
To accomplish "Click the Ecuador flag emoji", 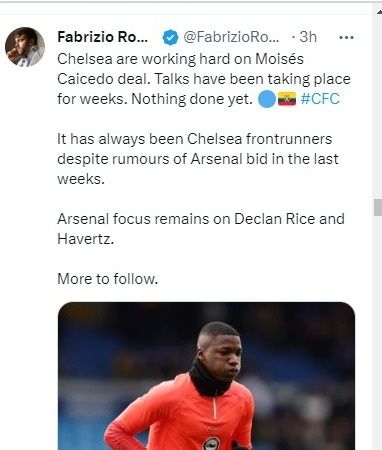I will (287, 99).
